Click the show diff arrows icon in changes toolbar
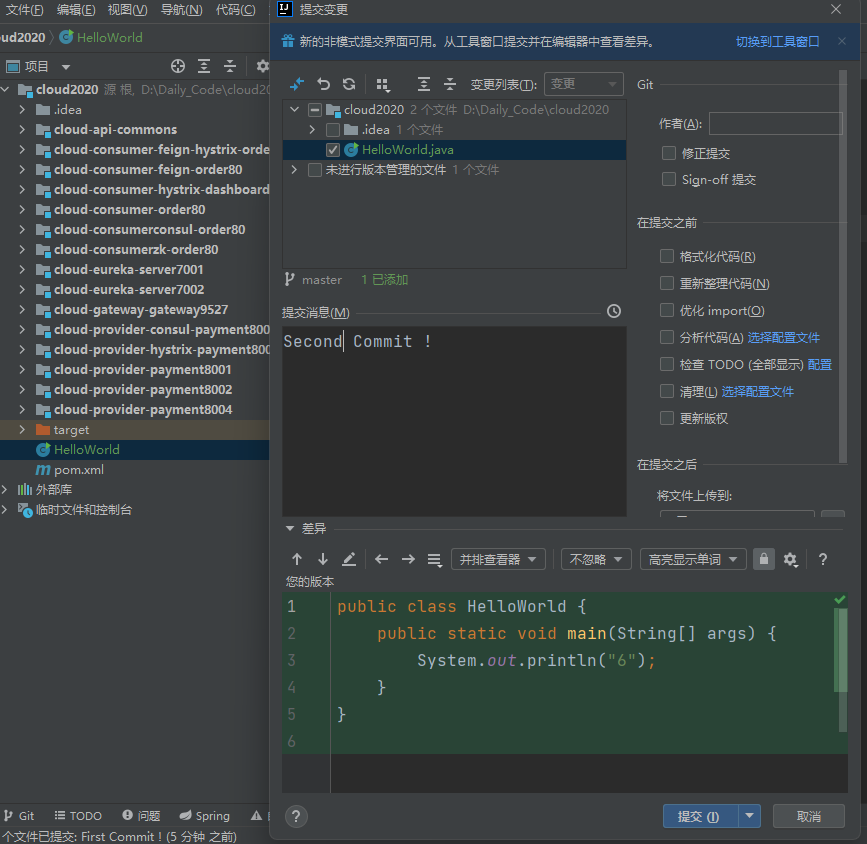The width and height of the screenshot is (867, 844). pyautogui.click(x=297, y=84)
